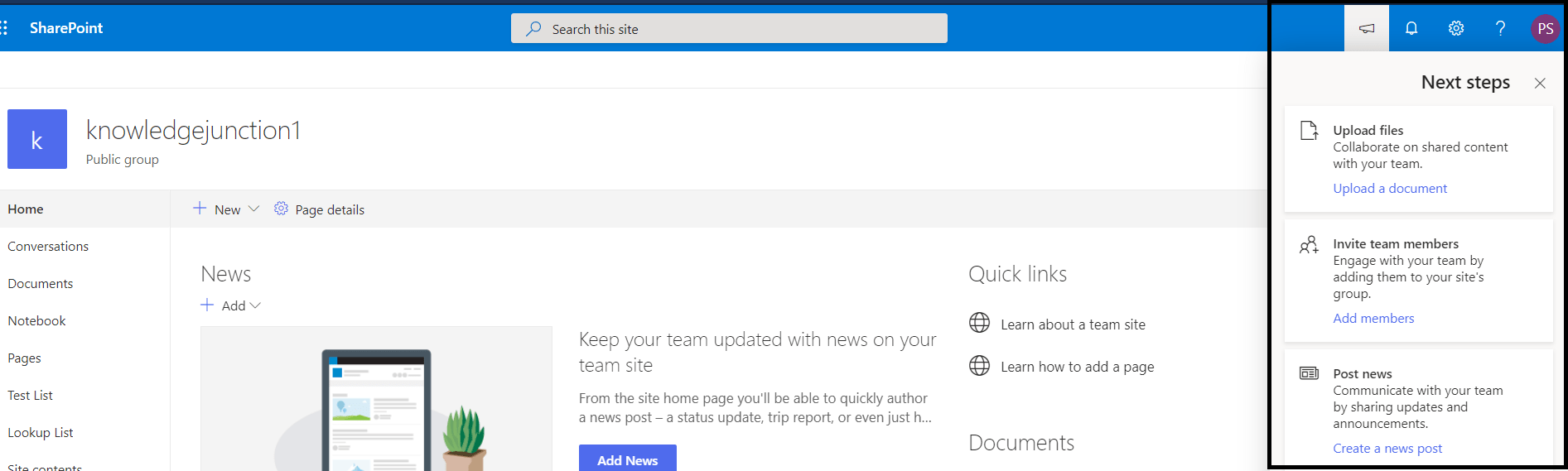Click the Documents section heading
Viewport: 1568px width, 471px height.
coord(1021,443)
